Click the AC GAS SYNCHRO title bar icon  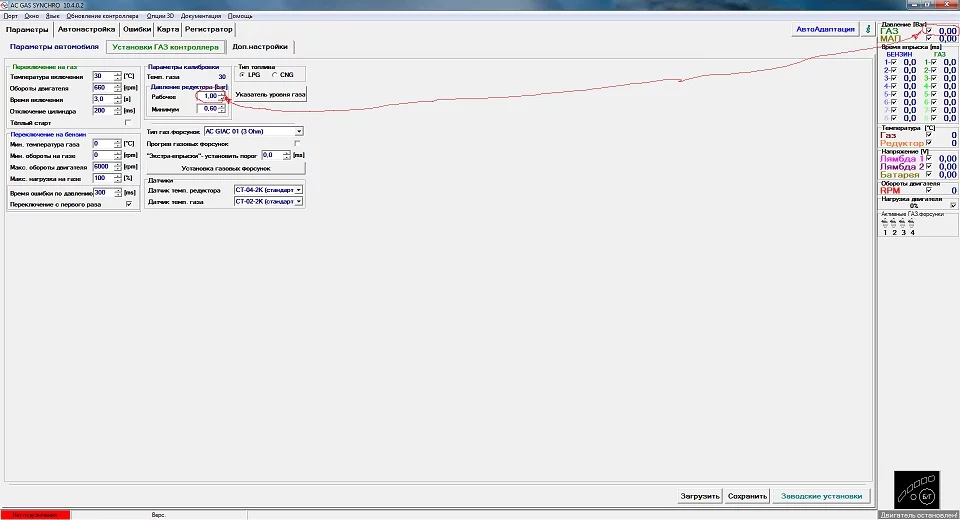click(5, 5)
